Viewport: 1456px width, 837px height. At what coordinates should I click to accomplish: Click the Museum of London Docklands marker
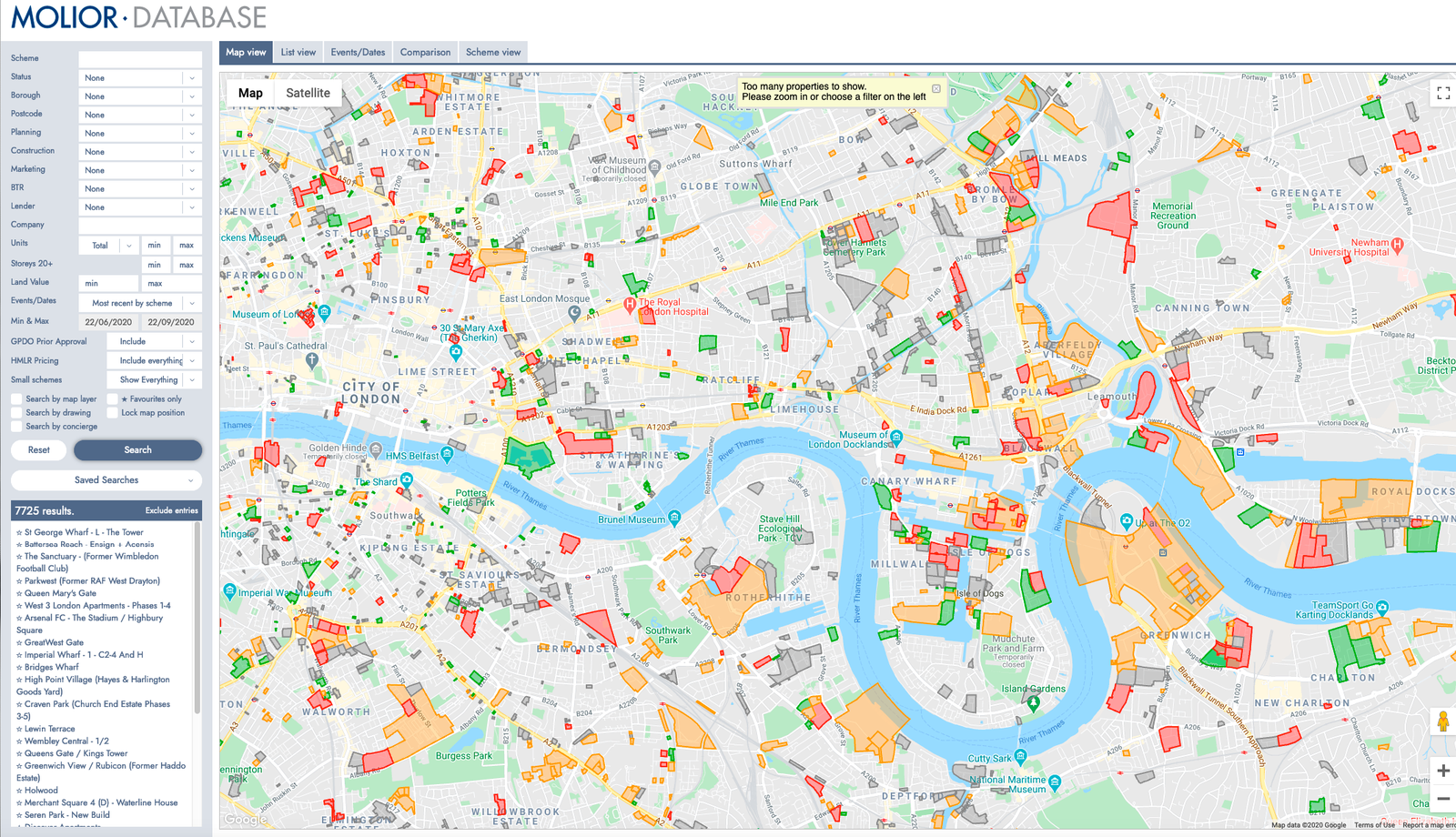pos(896,438)
